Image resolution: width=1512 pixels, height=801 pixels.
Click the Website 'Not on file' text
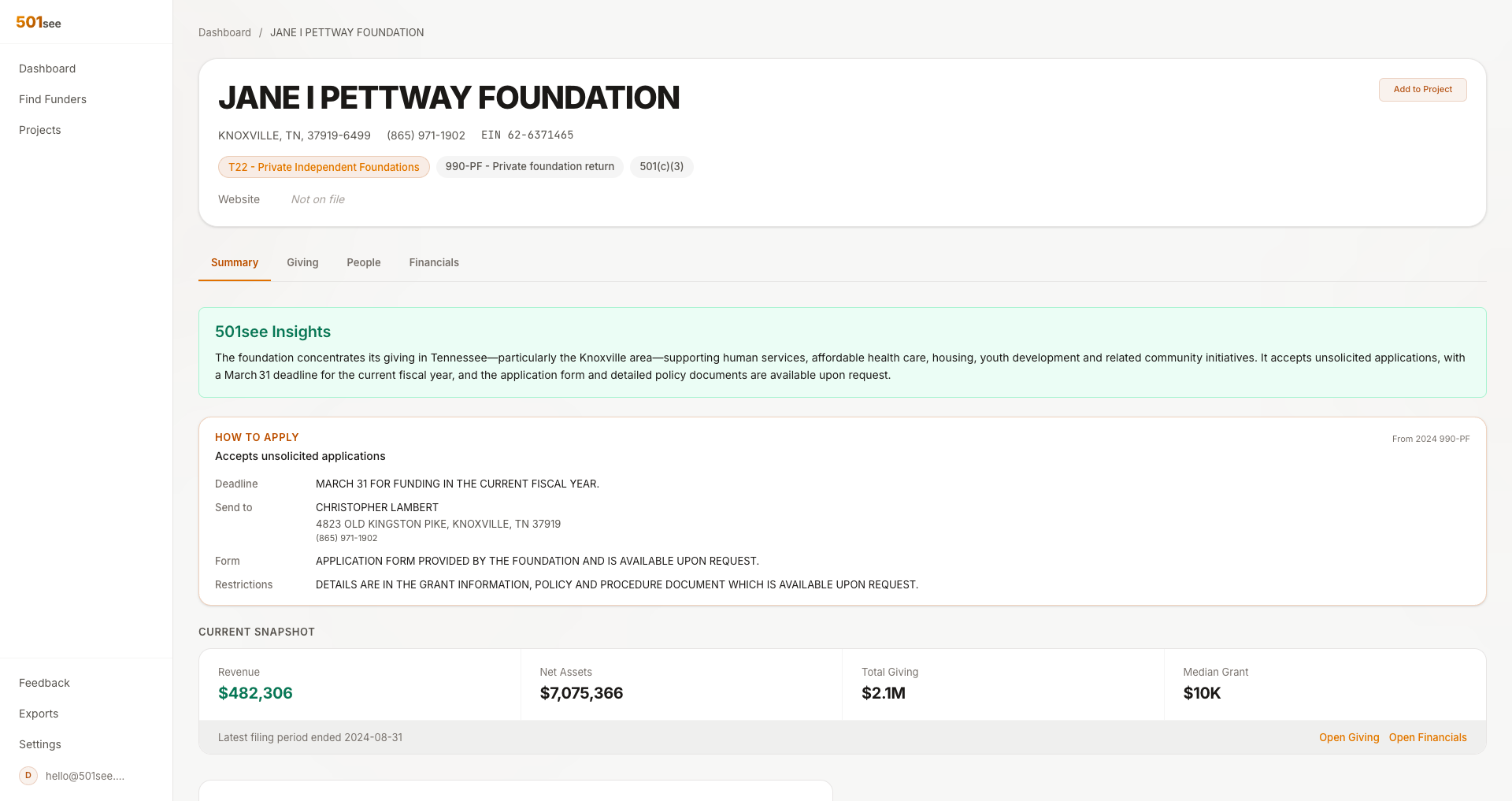click(318, 200)
